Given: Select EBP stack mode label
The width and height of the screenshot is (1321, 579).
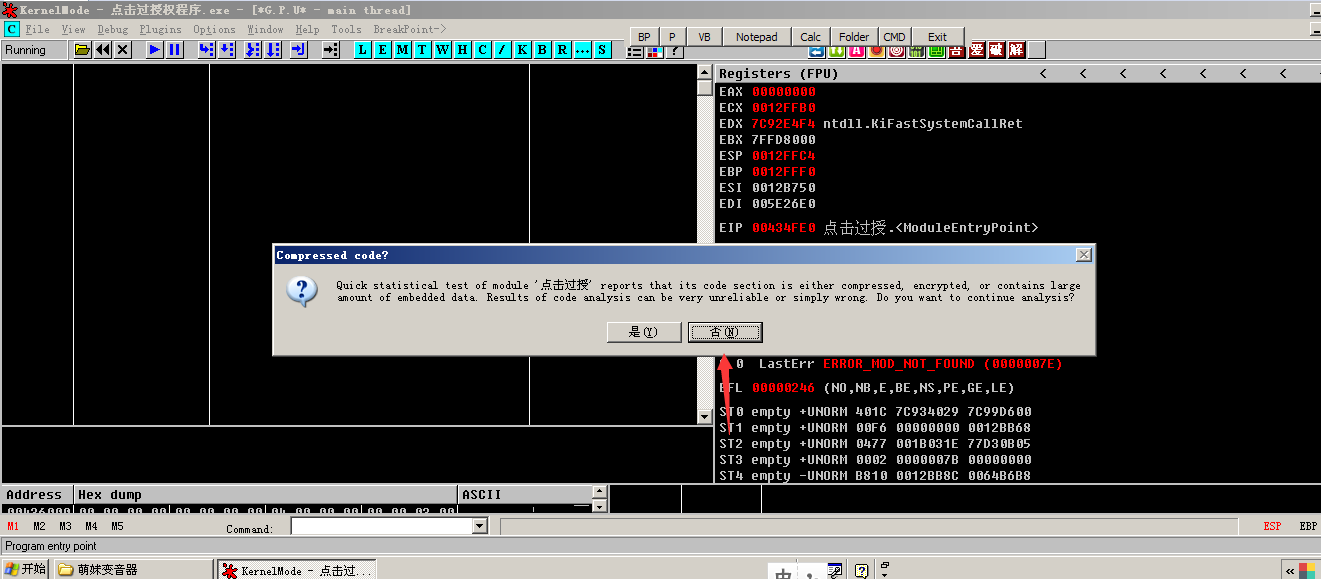Looking at the screenshot, I should [x=1308, y=526].
